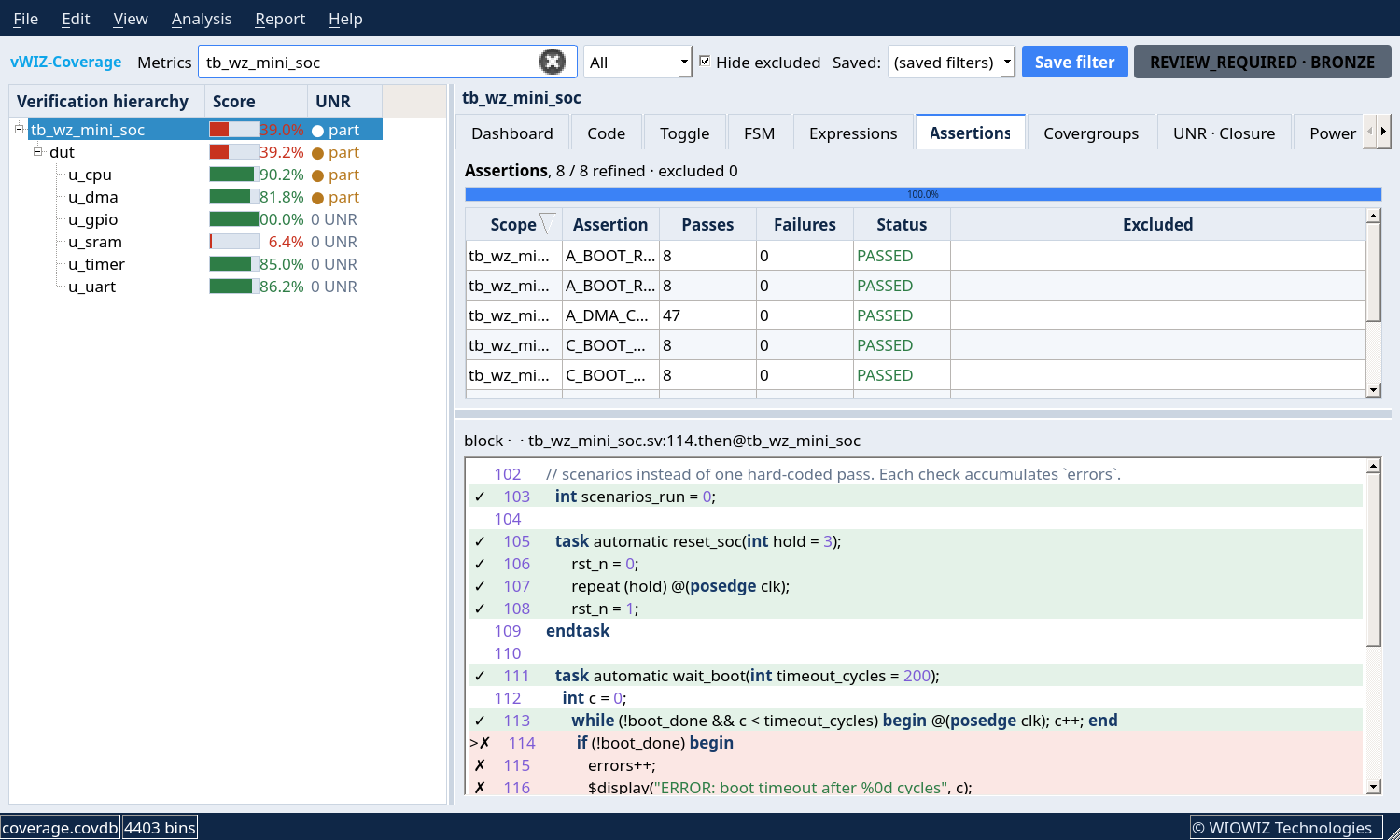The width and height of the screenshot is (1400, 840).
Task: Click the u_sram score bar
Action: tap(234, 242)
